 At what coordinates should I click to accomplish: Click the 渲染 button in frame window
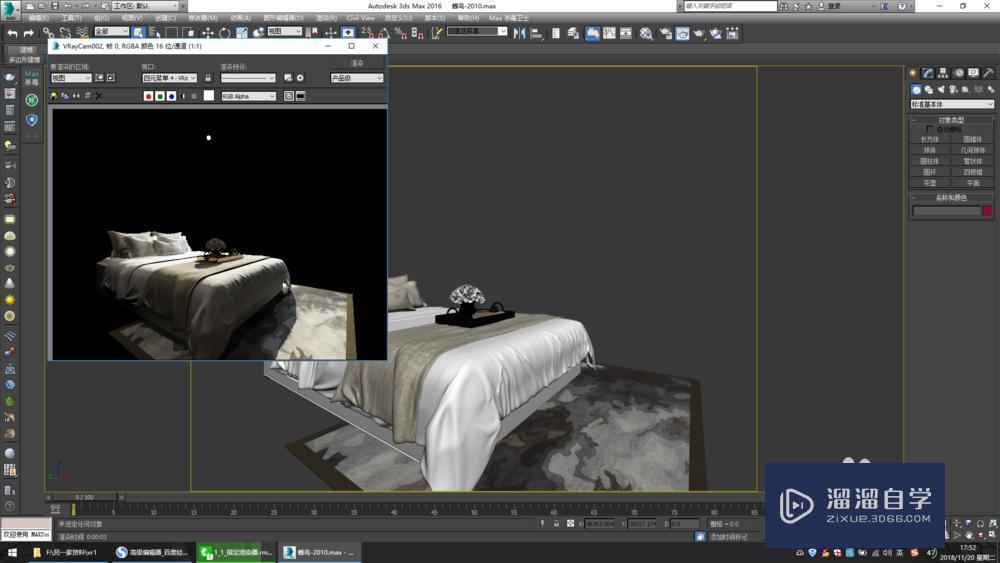[x=357, y=62]
